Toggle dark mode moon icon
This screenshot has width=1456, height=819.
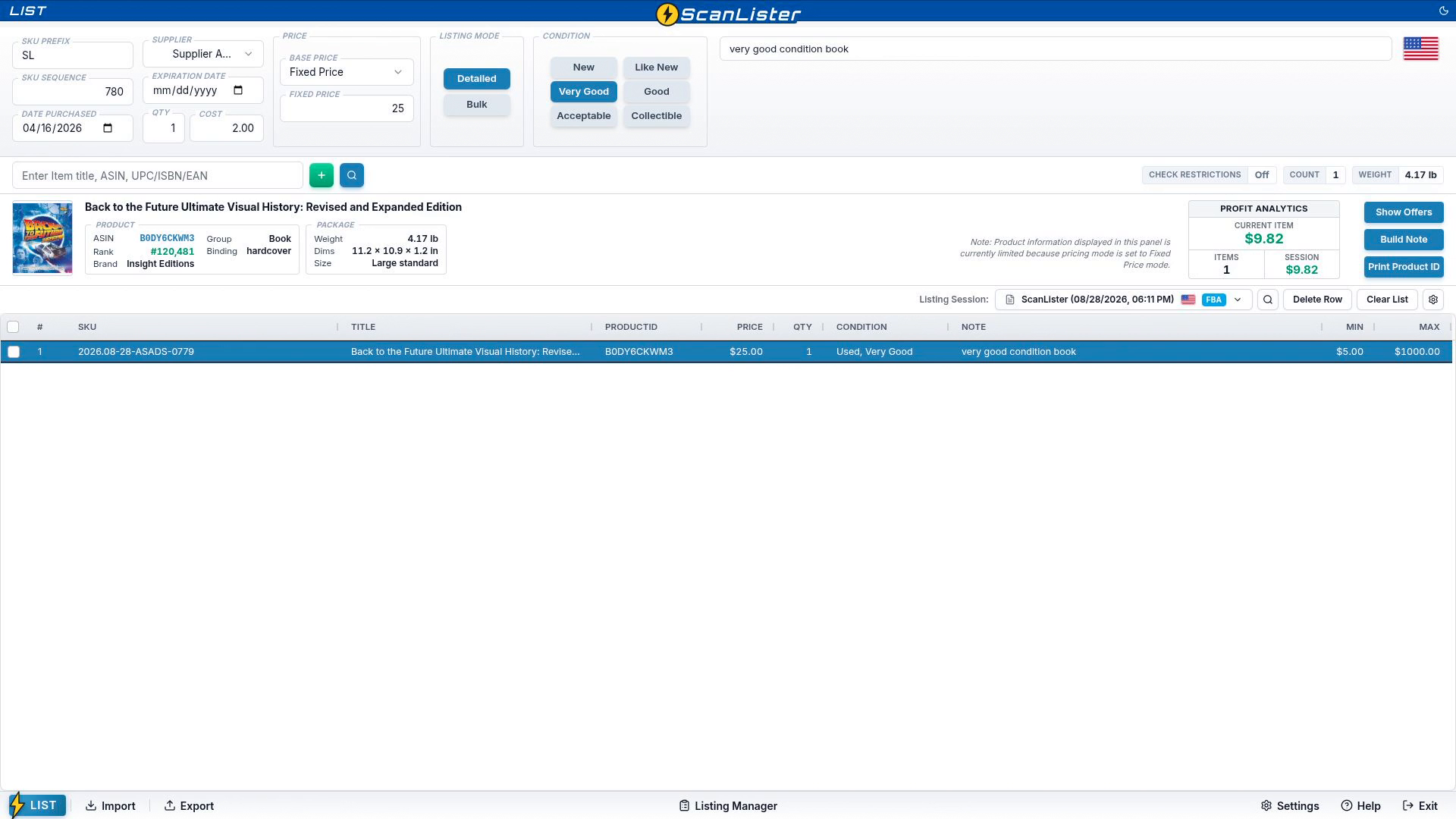[1443, 11]
